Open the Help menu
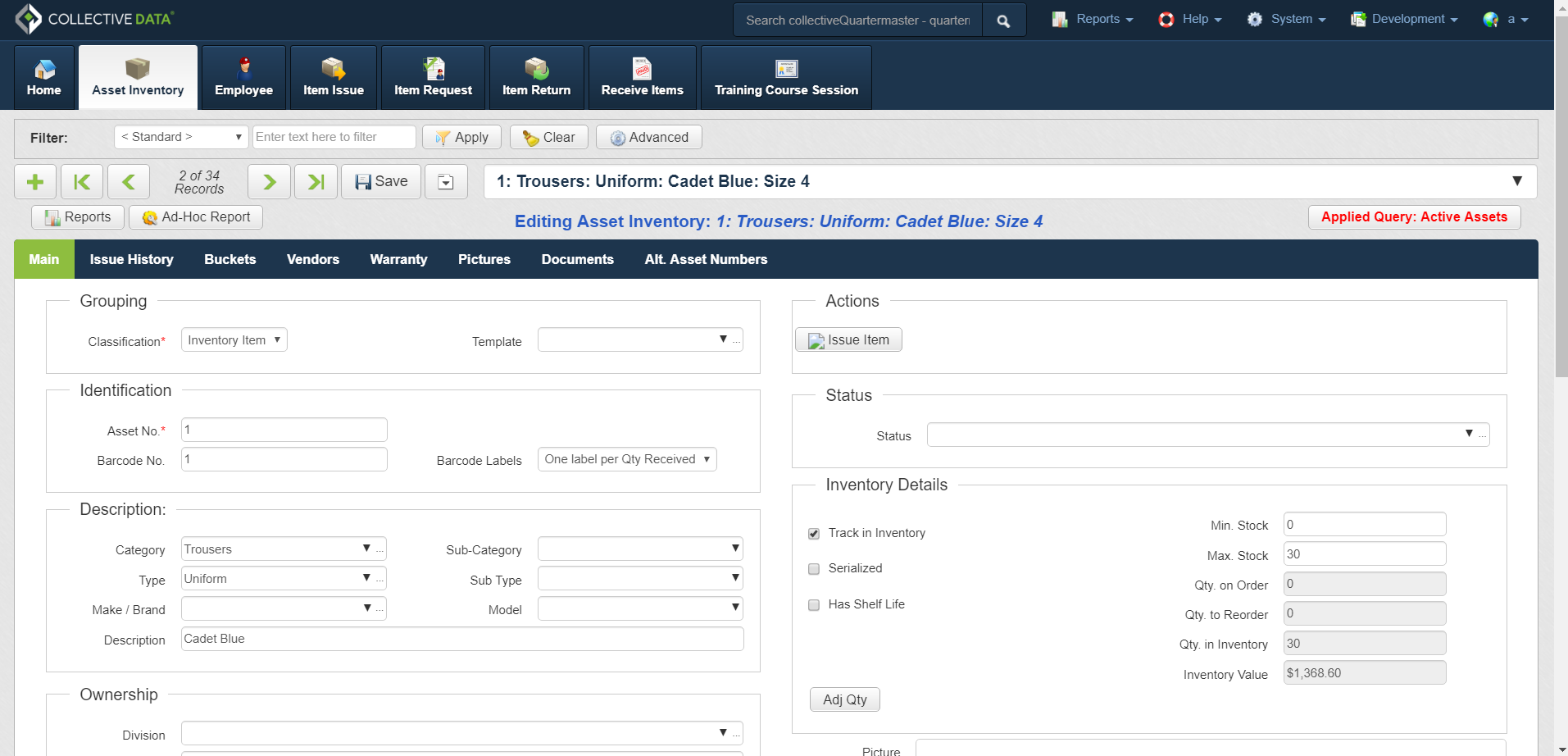The height and width of the screenshot is (756, 1568). click(x=1190, y=20)
